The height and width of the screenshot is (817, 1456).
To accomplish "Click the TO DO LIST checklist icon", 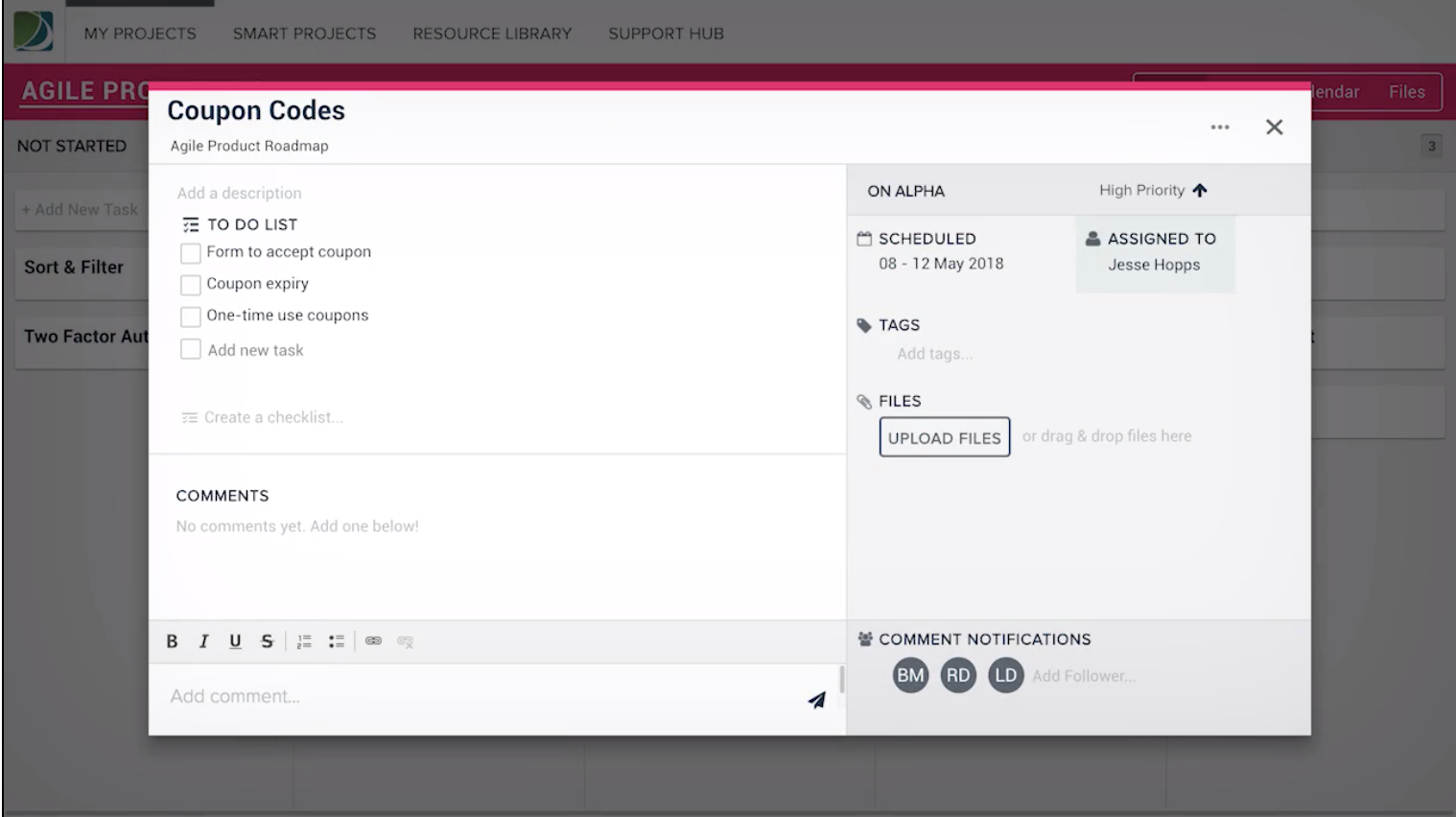I will point(191,224).
